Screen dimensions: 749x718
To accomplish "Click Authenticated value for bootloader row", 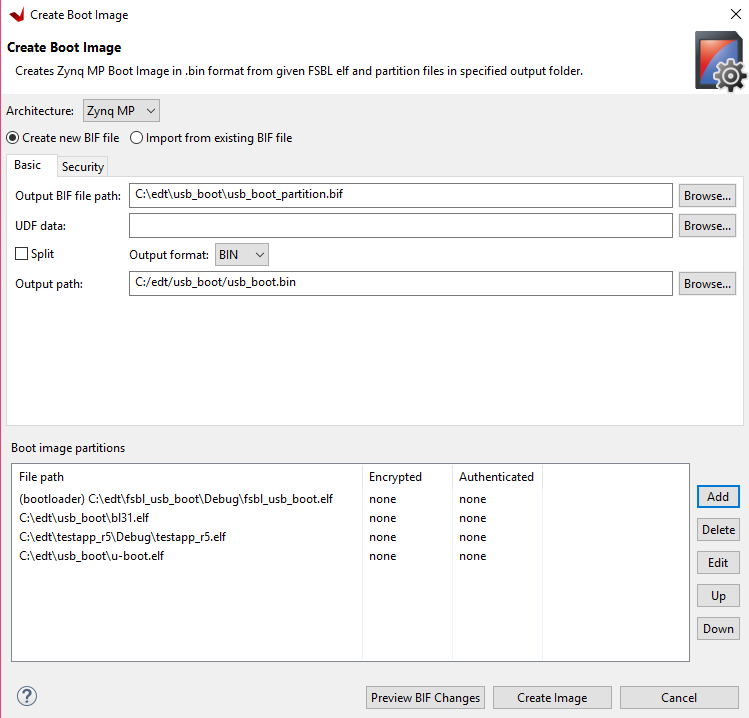I will 472,499.
